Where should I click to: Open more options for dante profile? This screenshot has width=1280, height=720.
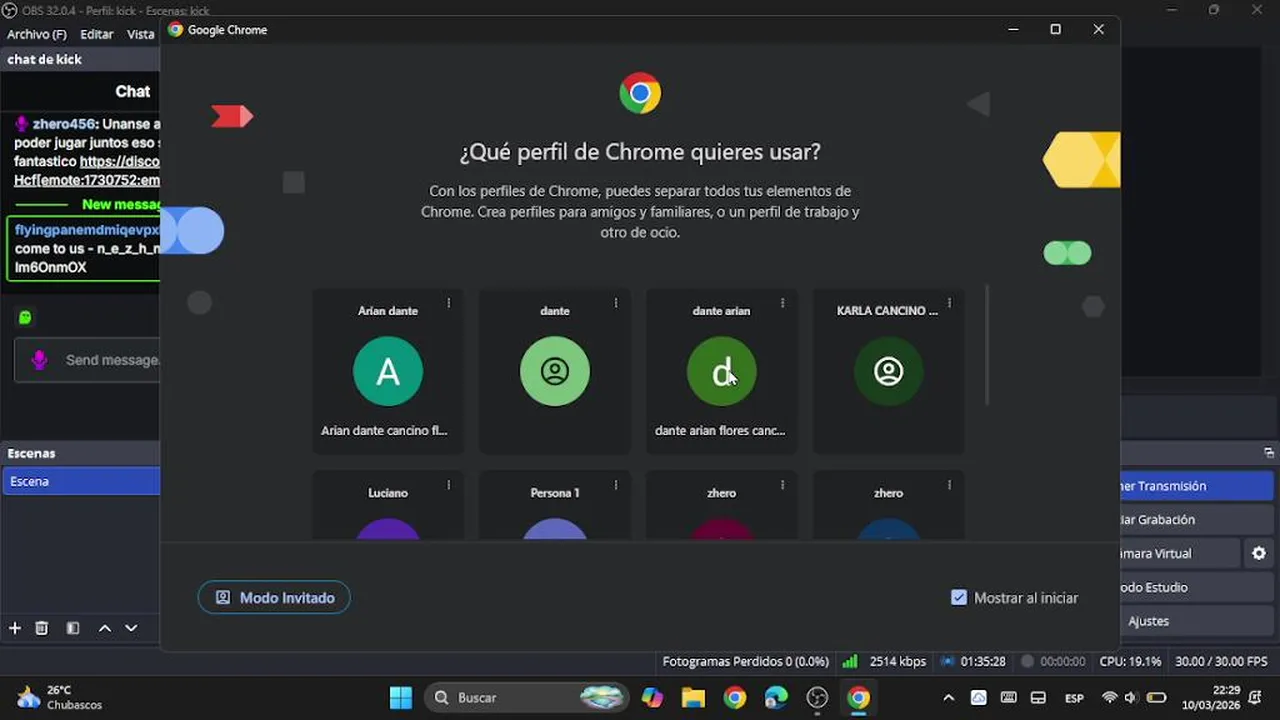pos(615,303)
